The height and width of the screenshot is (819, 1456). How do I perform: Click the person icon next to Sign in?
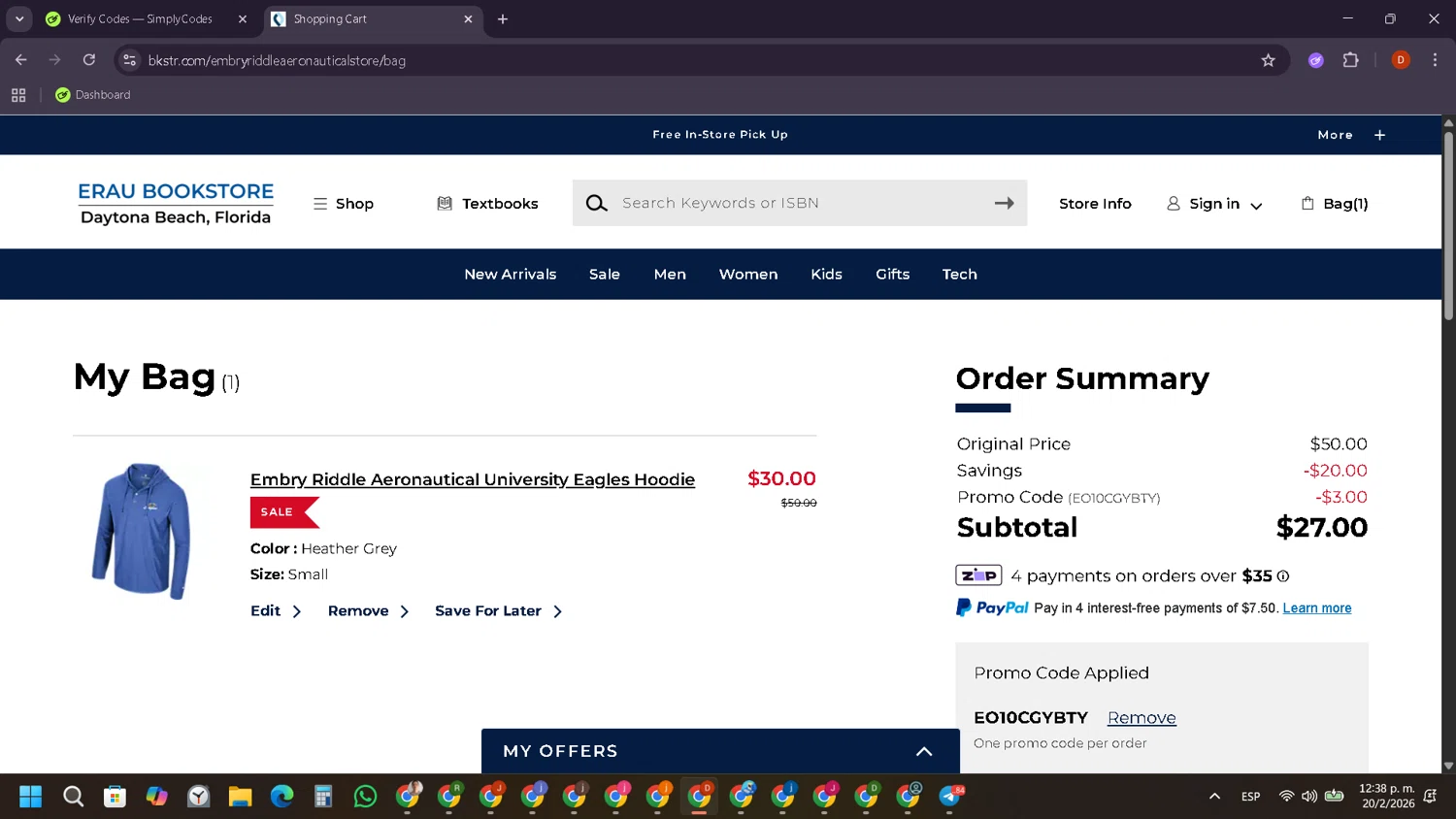[1174, 204]
